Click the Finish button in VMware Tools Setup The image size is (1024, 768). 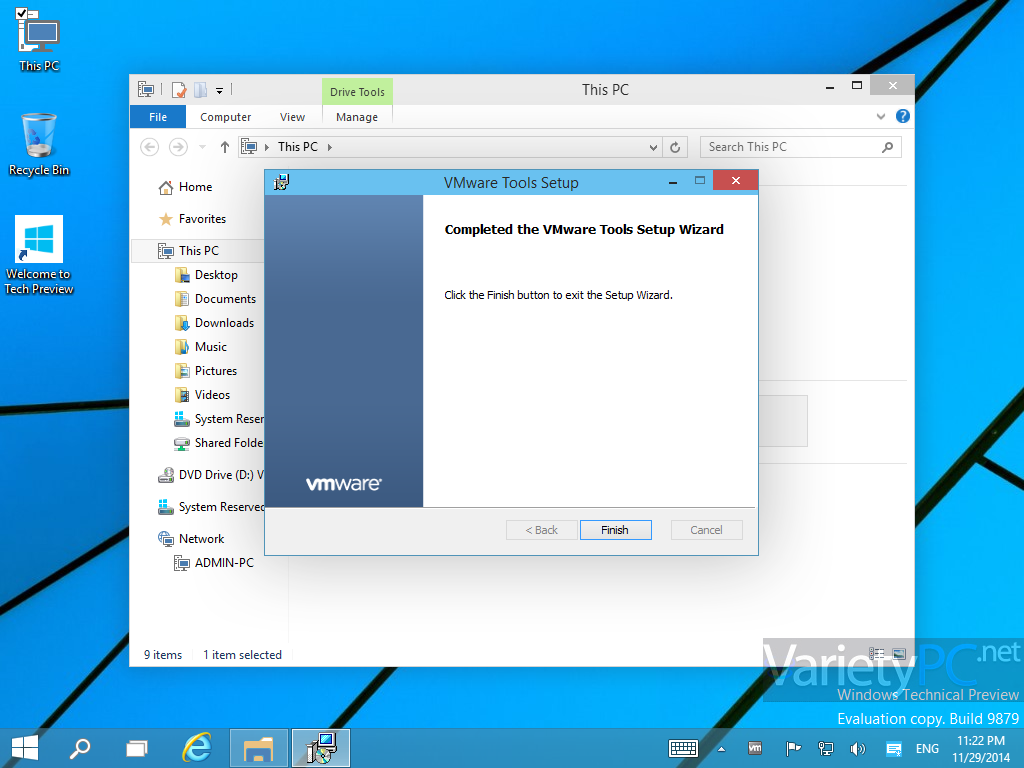615,530
